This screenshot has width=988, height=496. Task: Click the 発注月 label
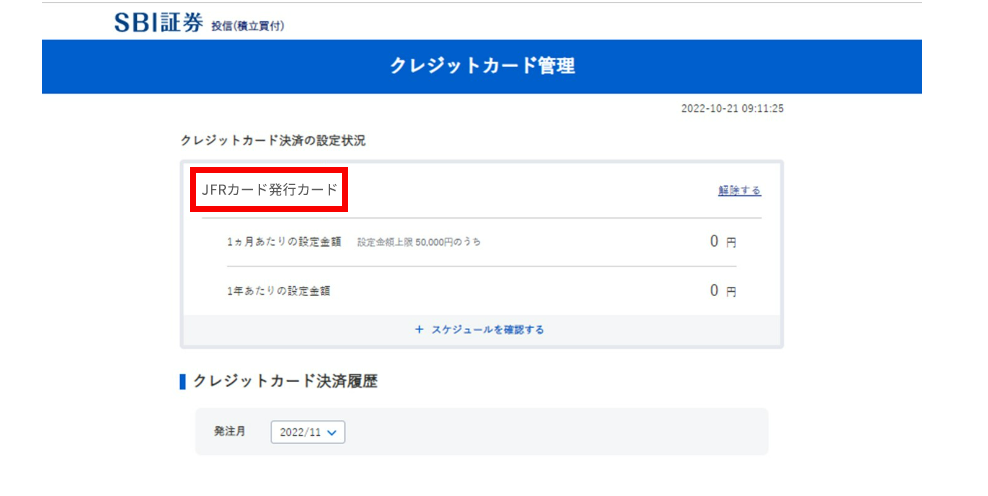point(229,431)
